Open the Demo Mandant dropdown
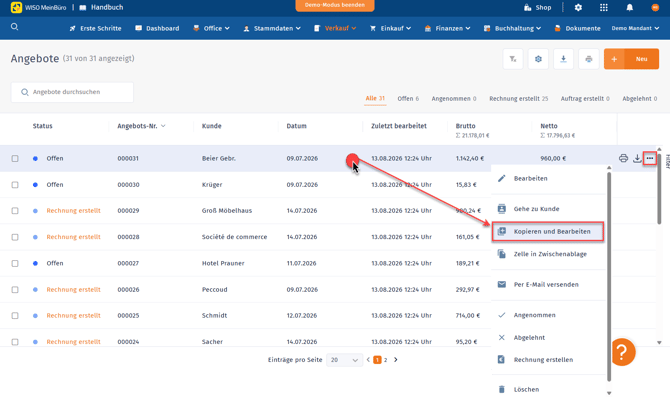 click(635, 28)
